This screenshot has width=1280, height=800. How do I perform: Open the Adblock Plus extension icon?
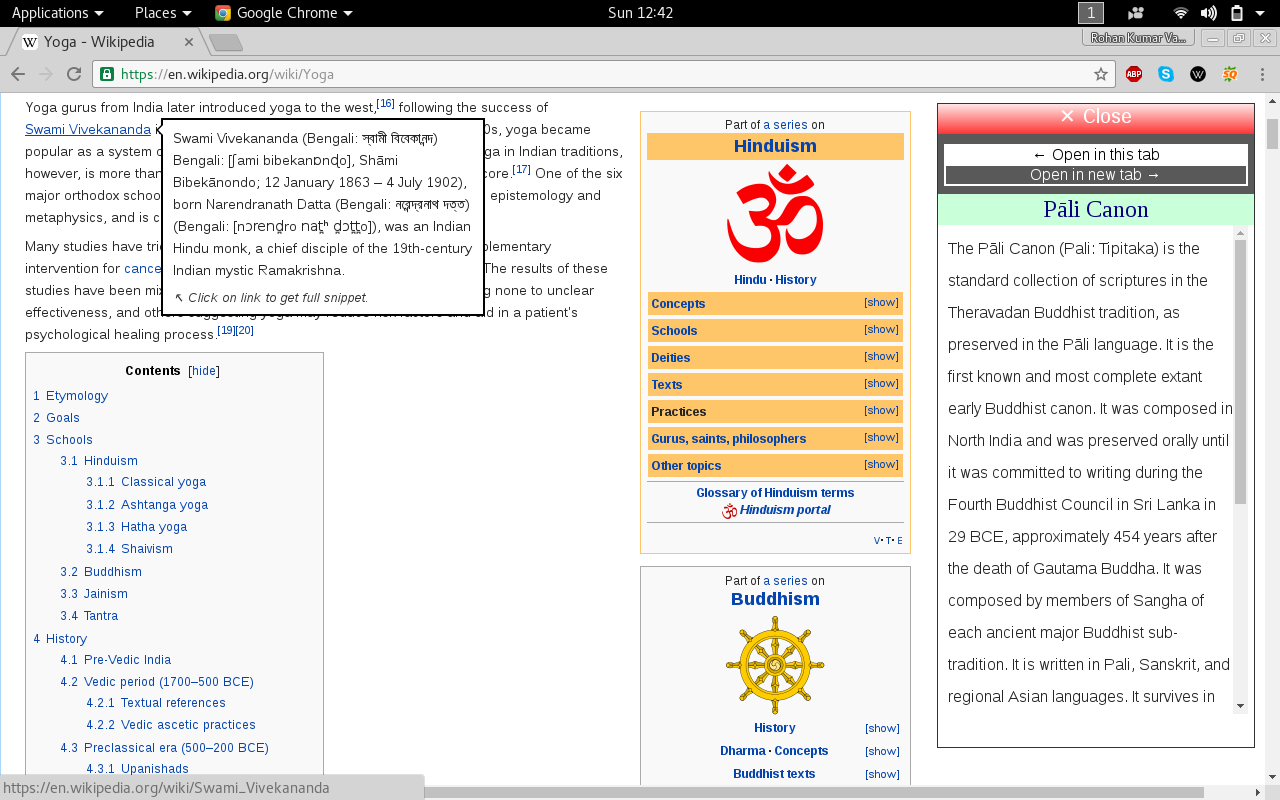click(1133, 73)
